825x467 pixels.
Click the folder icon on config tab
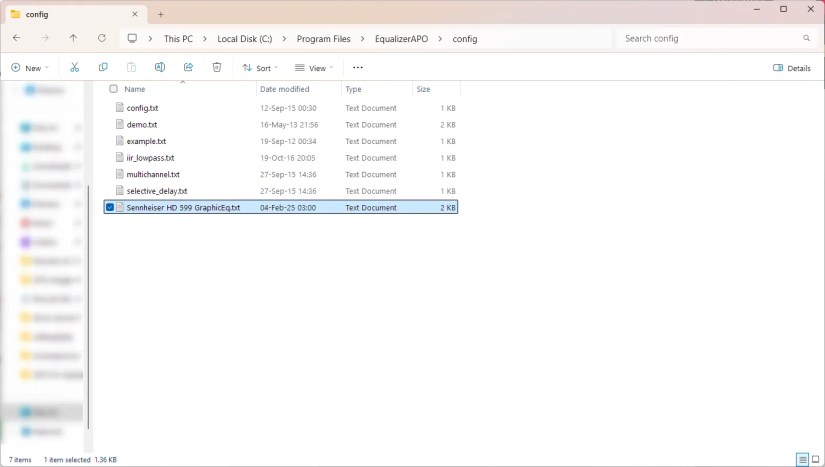(16, 14)
